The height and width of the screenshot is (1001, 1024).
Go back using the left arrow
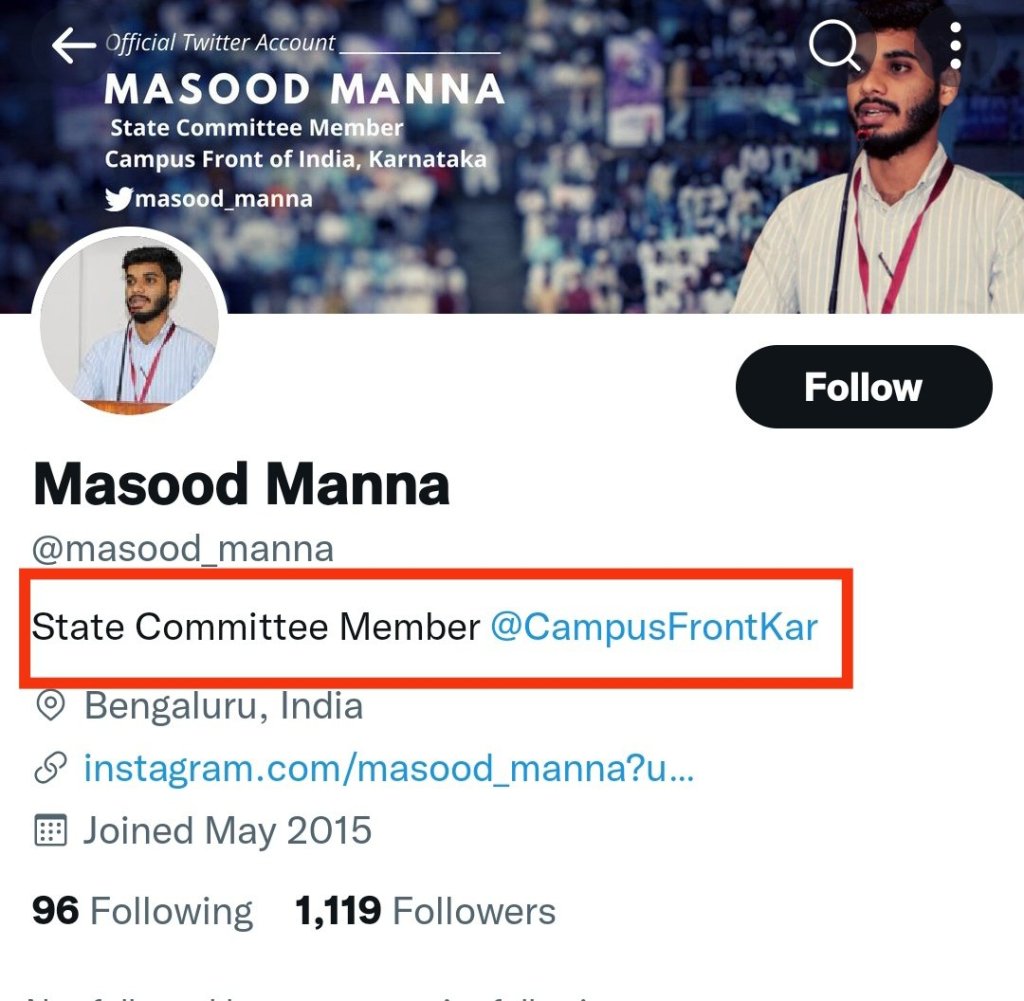point(74,45)
